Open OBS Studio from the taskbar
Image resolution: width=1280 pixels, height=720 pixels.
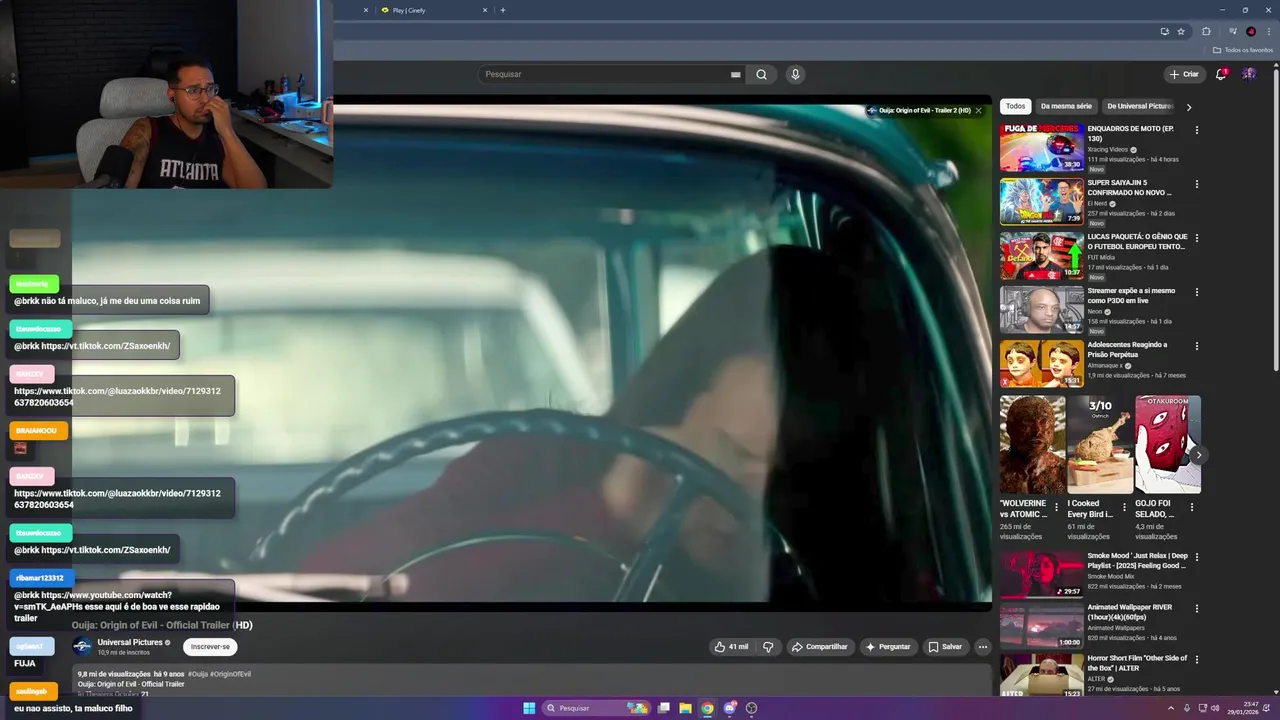(x=751, y=708)
